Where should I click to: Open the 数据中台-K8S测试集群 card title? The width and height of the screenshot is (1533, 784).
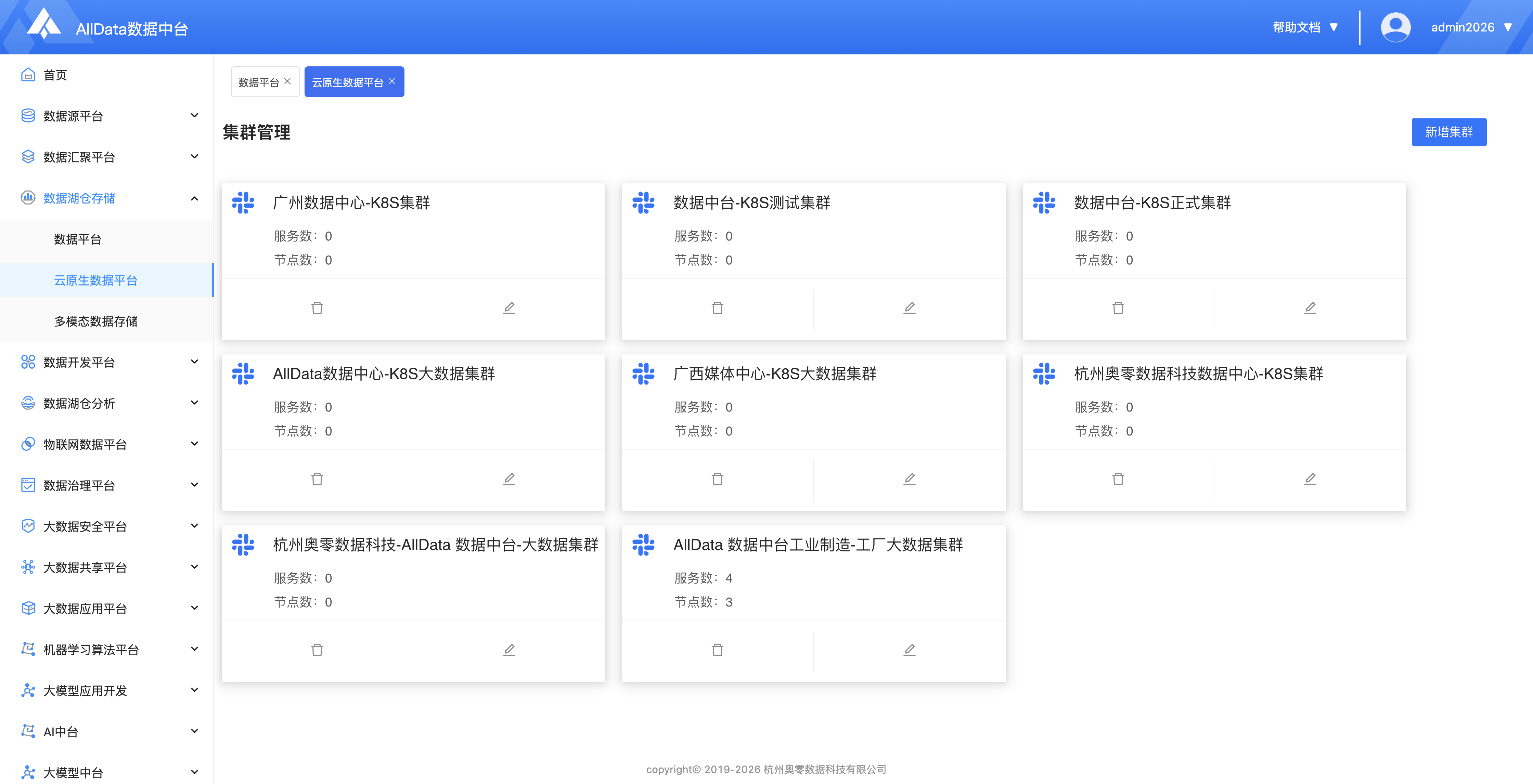(752, 203)
